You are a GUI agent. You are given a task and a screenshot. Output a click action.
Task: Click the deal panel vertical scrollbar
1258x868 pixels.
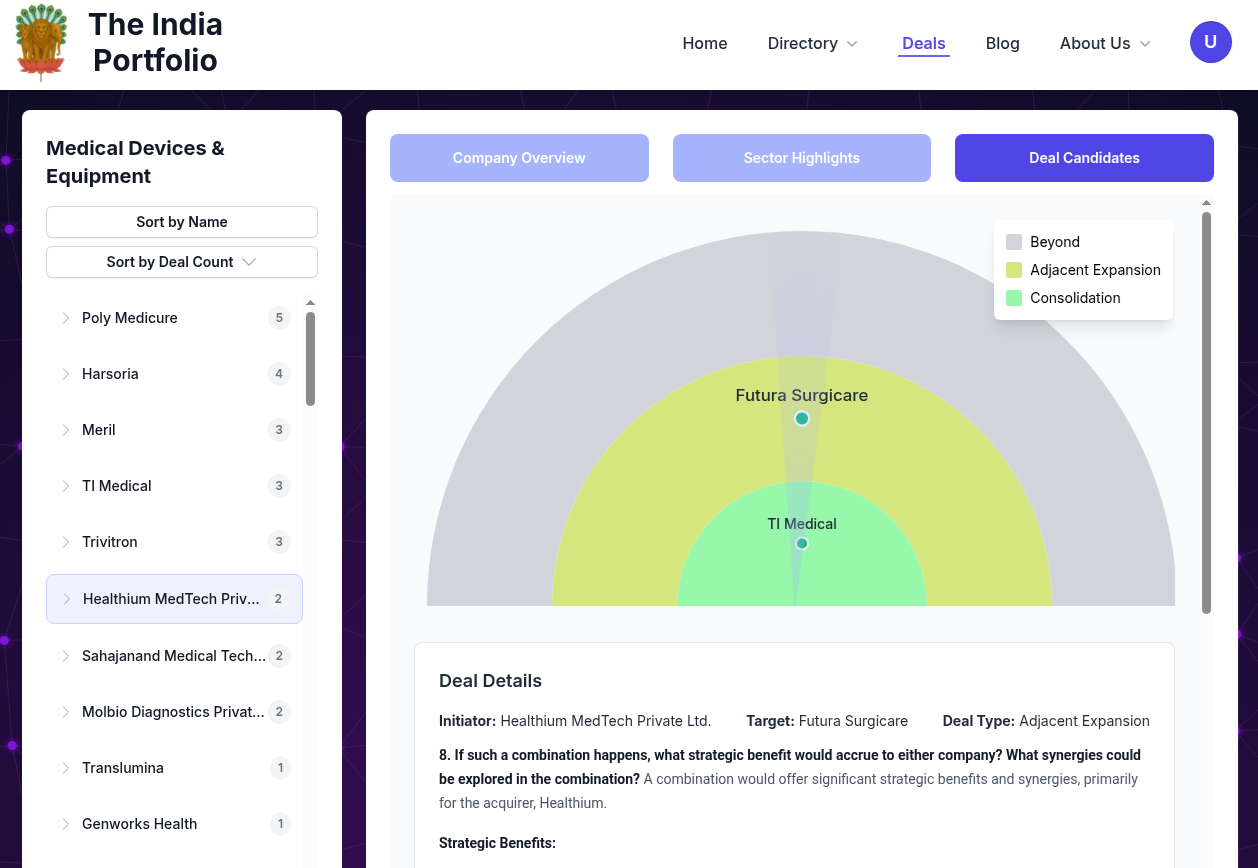point(1206,410)
